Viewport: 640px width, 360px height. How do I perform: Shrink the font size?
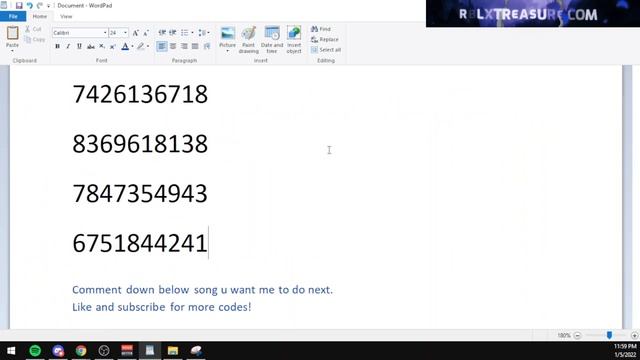point(146,33)
